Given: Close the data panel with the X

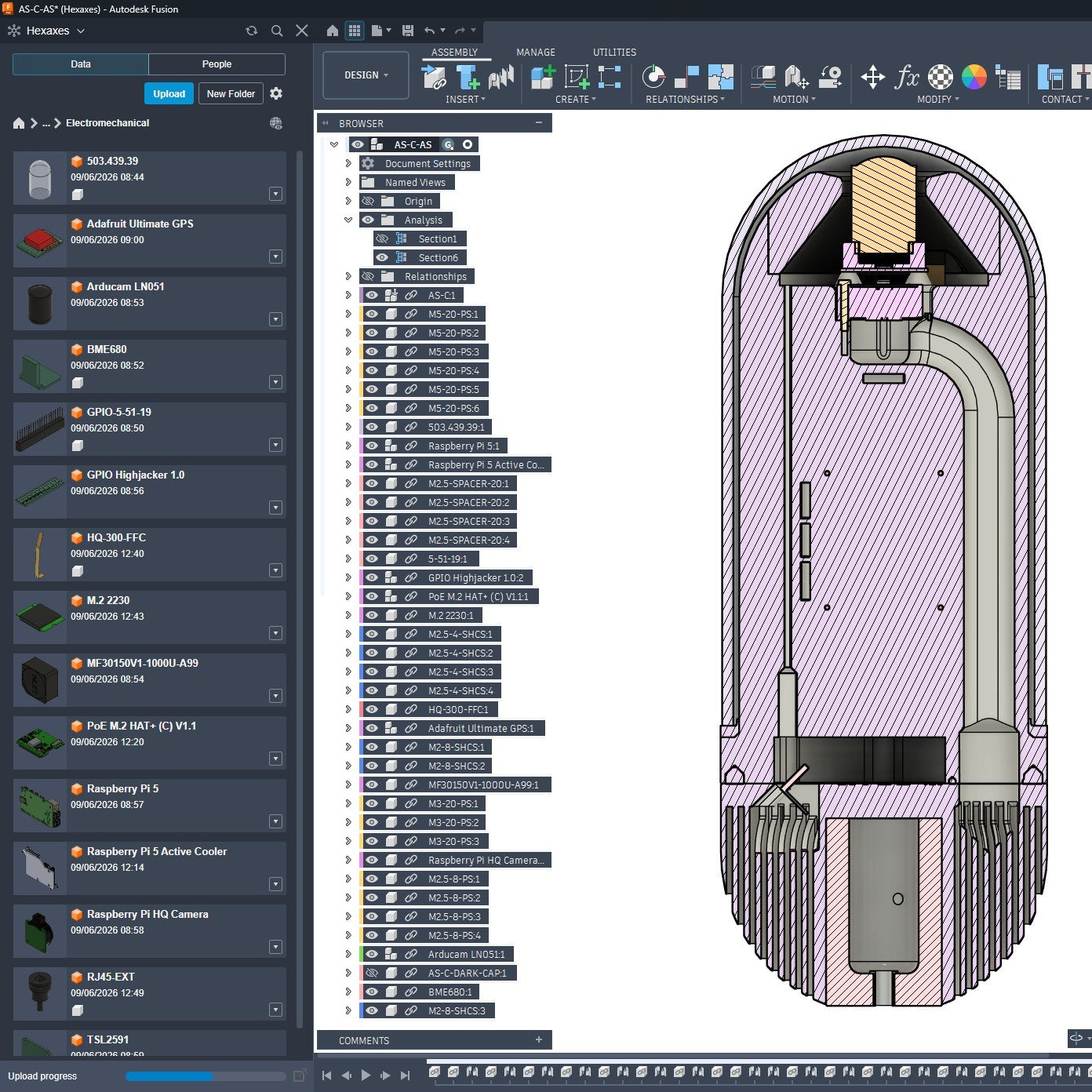Looking at the screenshot, I should click(302, 31).
